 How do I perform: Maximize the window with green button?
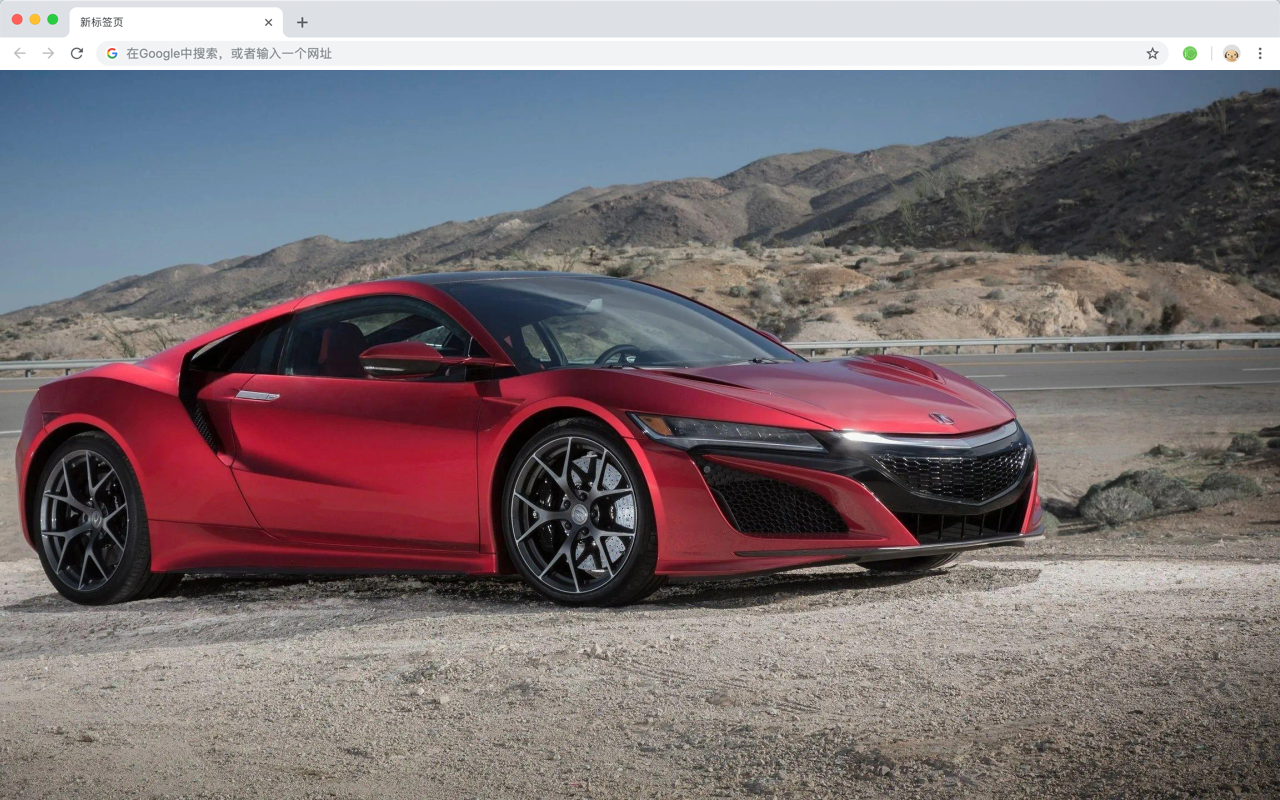point(53,19)
